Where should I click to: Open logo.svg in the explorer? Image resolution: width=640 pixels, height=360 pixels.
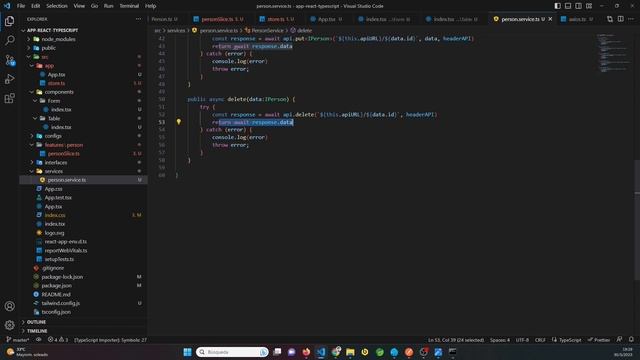pos(54,233)
